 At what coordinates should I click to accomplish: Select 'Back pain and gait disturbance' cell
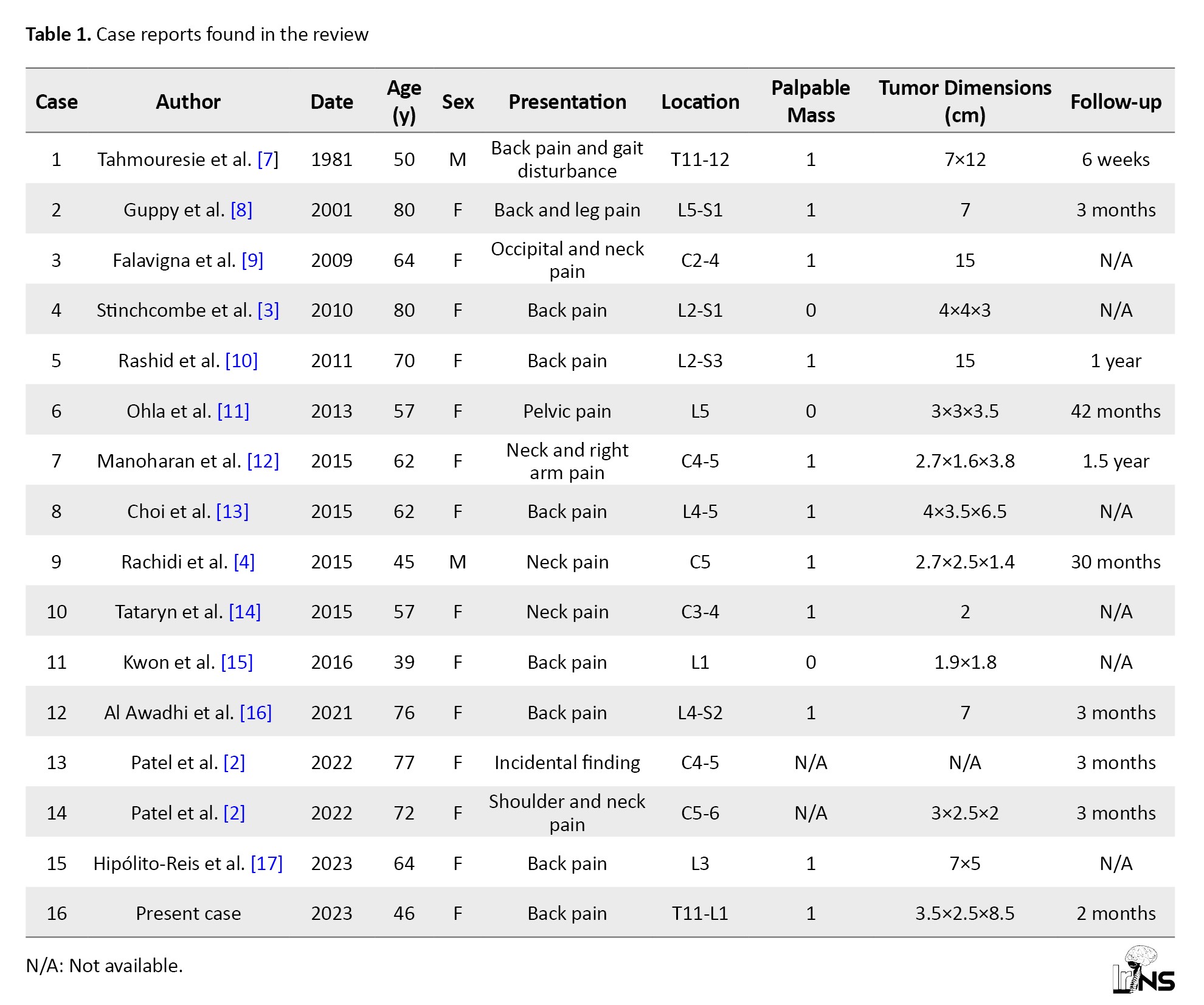pyautogui.click(x=567, y=159)
